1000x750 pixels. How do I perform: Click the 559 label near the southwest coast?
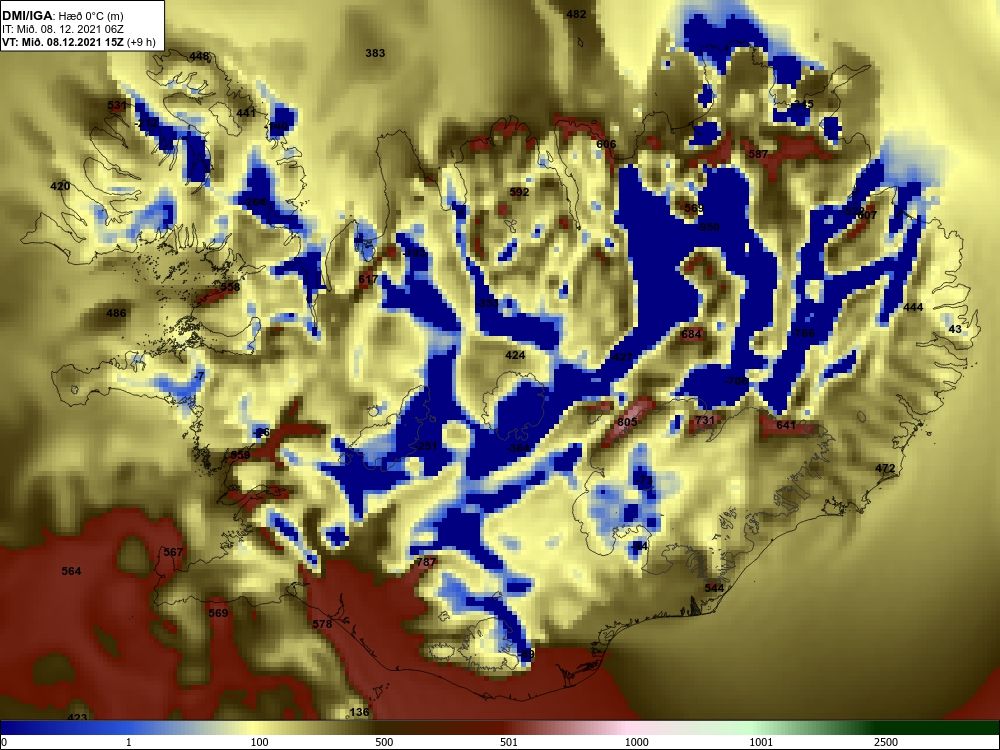point(240,455)
